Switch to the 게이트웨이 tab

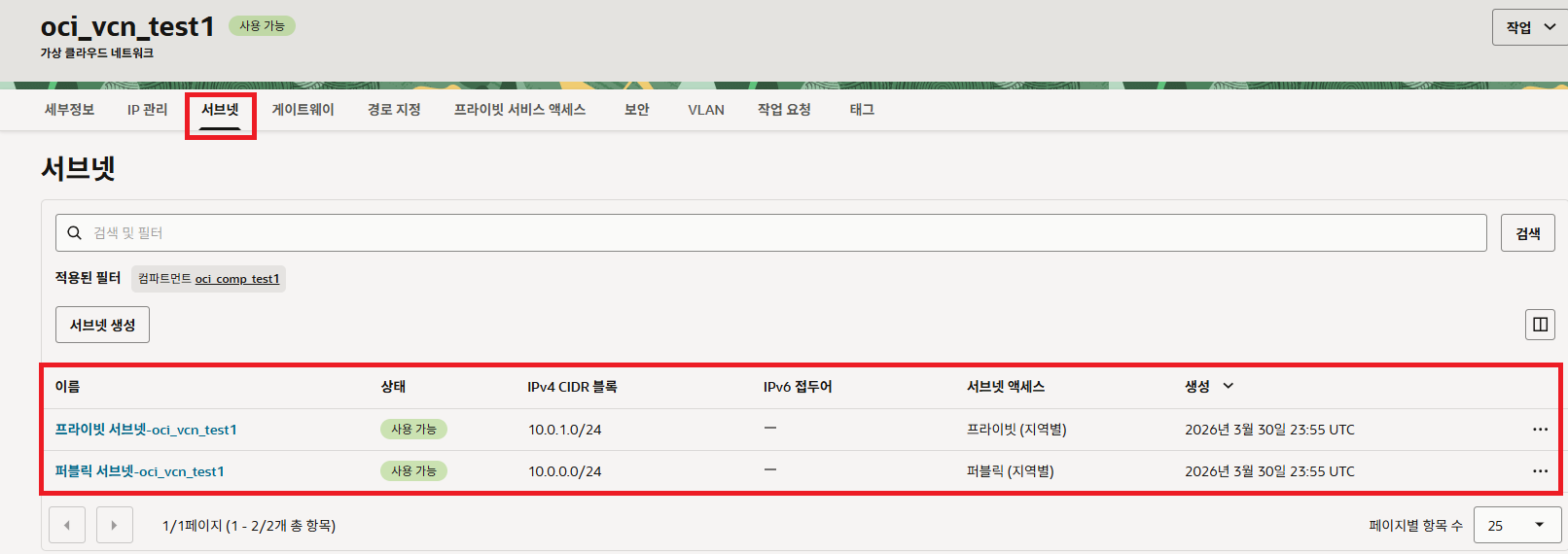click(303, 110)
